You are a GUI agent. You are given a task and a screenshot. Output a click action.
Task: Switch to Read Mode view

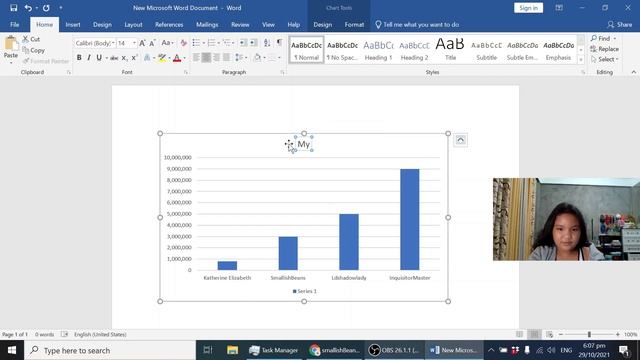519,334
